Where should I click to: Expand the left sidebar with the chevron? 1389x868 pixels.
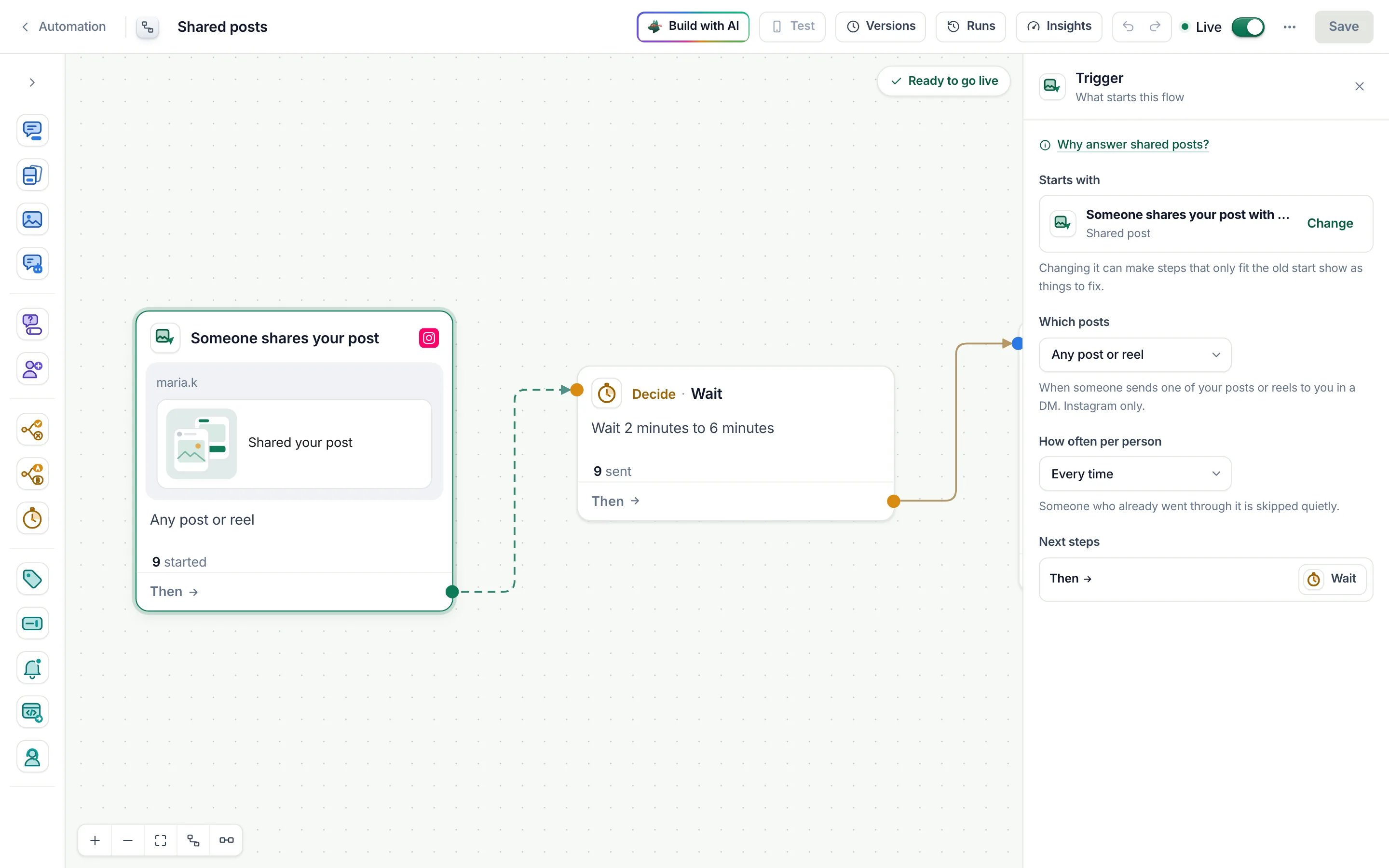(x=32, y=82)
